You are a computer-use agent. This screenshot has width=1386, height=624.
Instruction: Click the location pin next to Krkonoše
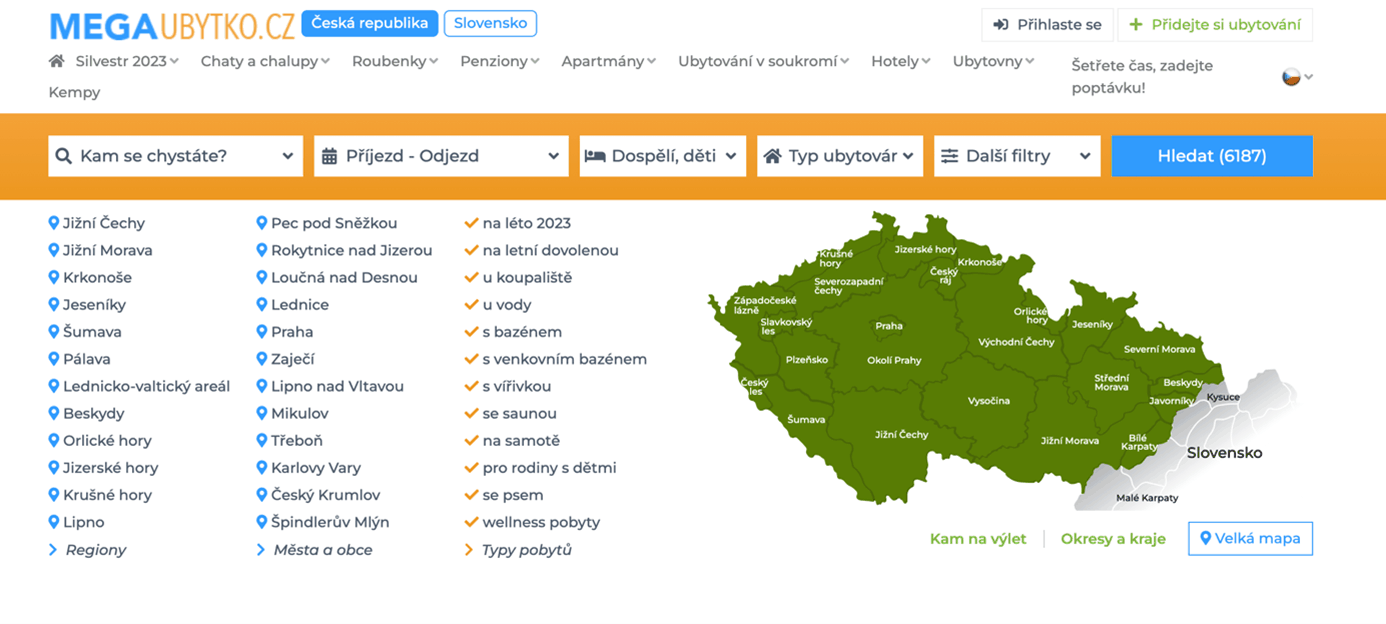click(x=54, y=277)
